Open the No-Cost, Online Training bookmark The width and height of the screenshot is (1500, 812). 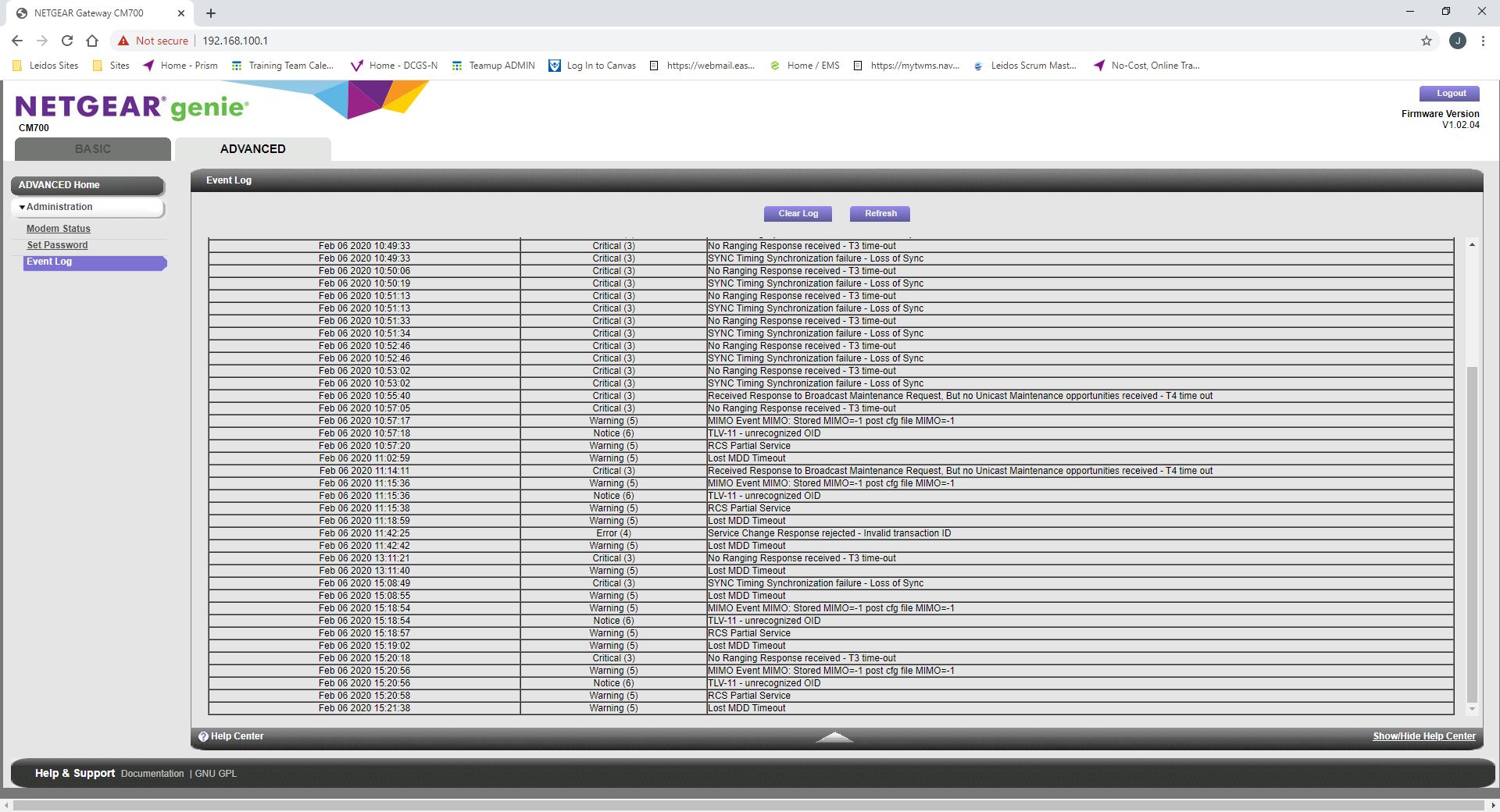tap(1147, 66)
